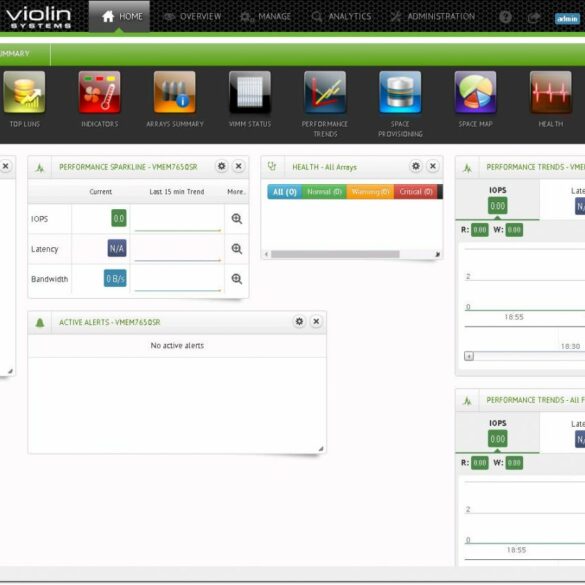Select the All (0) health filter
Viewport: 585px width, 585px height.
pos(285,192)
